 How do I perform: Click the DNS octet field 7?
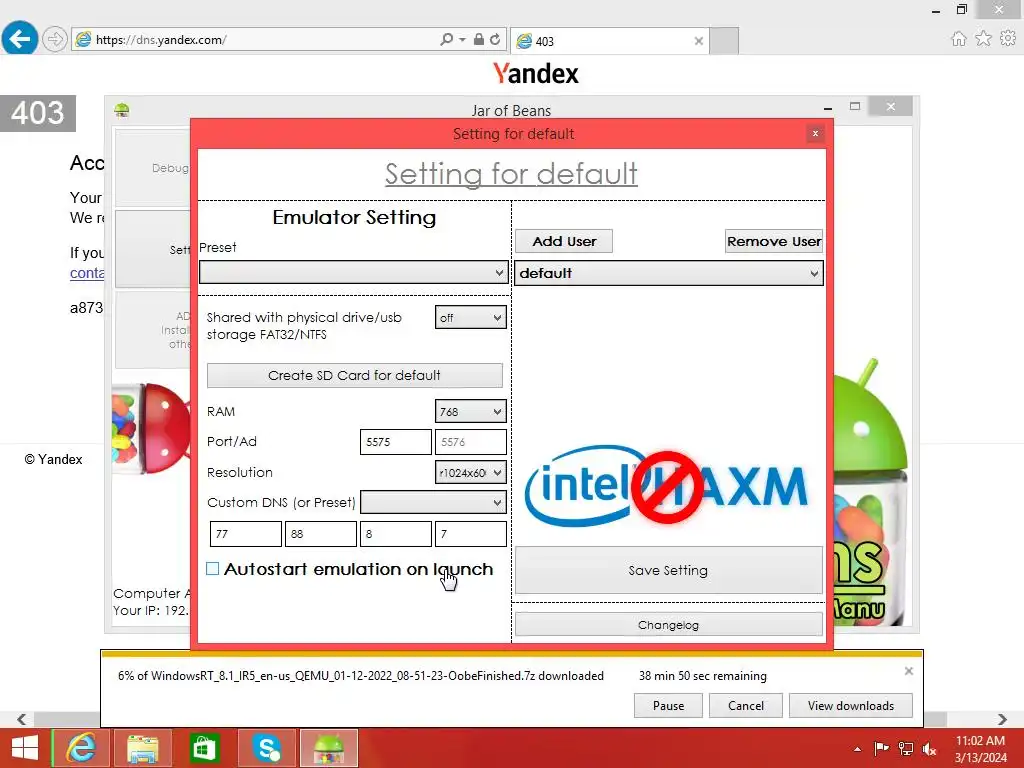[x=471, y=534]
